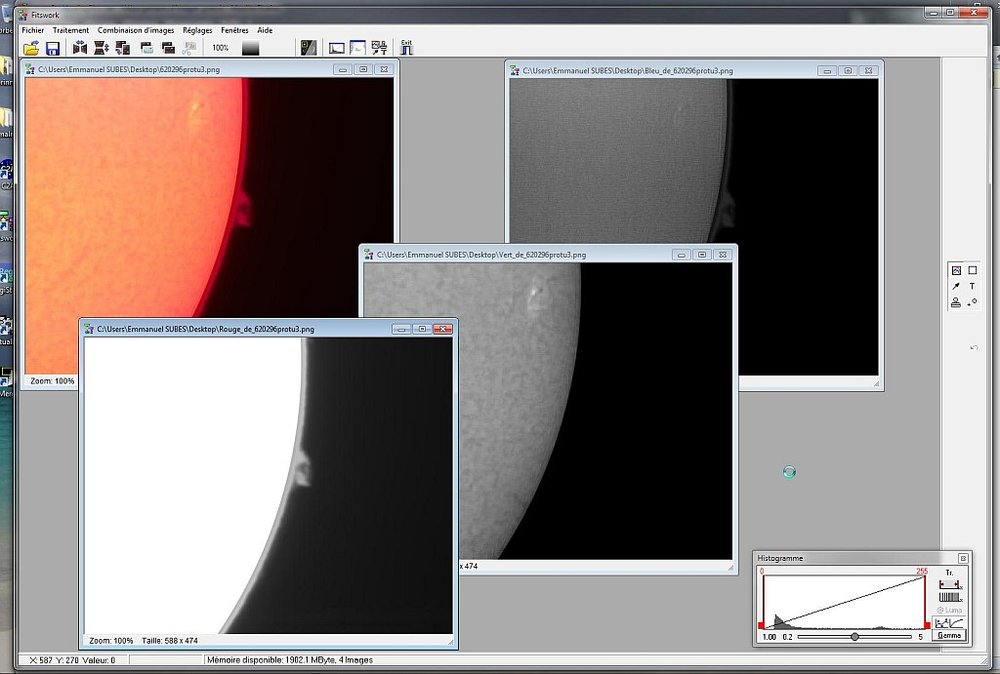This screenshot has width=1000, height=674.
Task: Open the Fichier menu
Action: tap(33, 30)
